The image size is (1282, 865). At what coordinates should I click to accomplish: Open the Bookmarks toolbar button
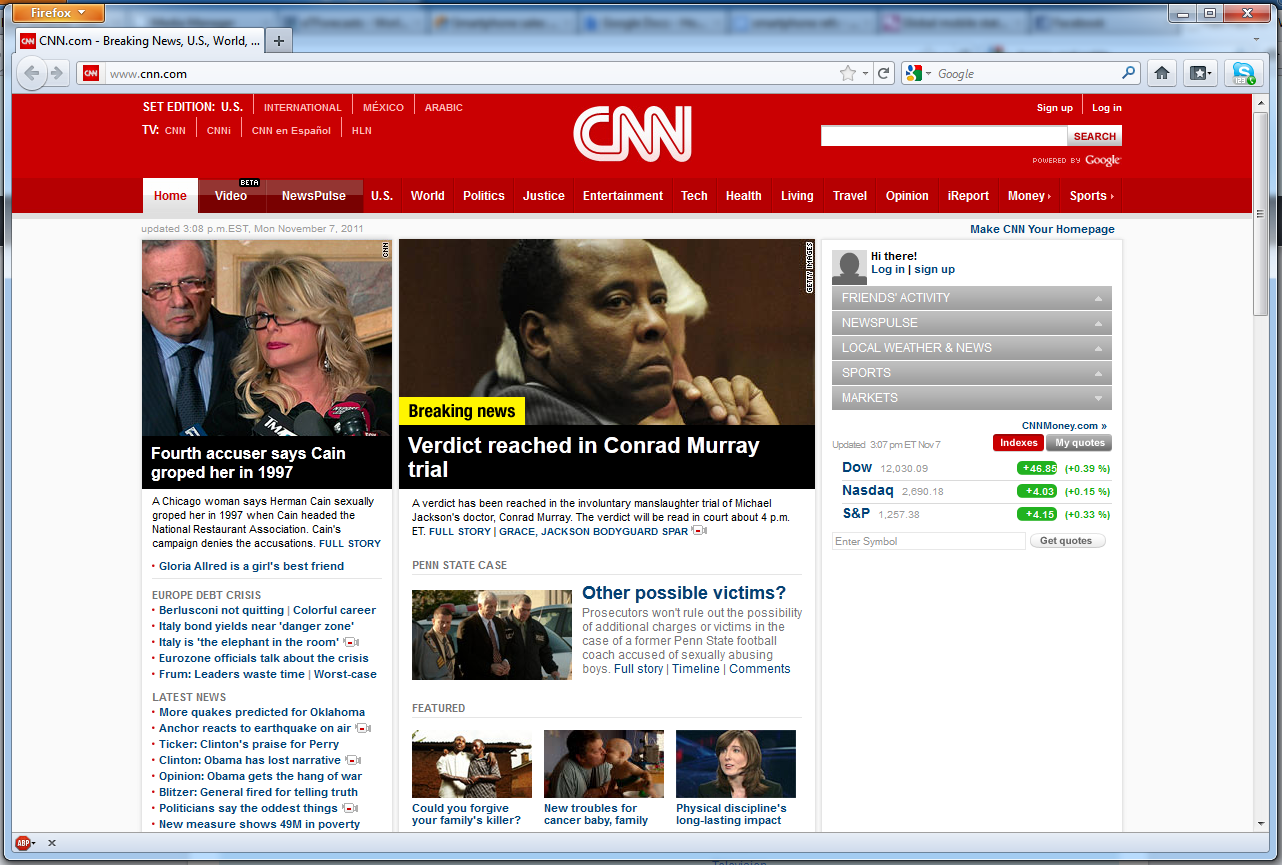pos(1200,73)
